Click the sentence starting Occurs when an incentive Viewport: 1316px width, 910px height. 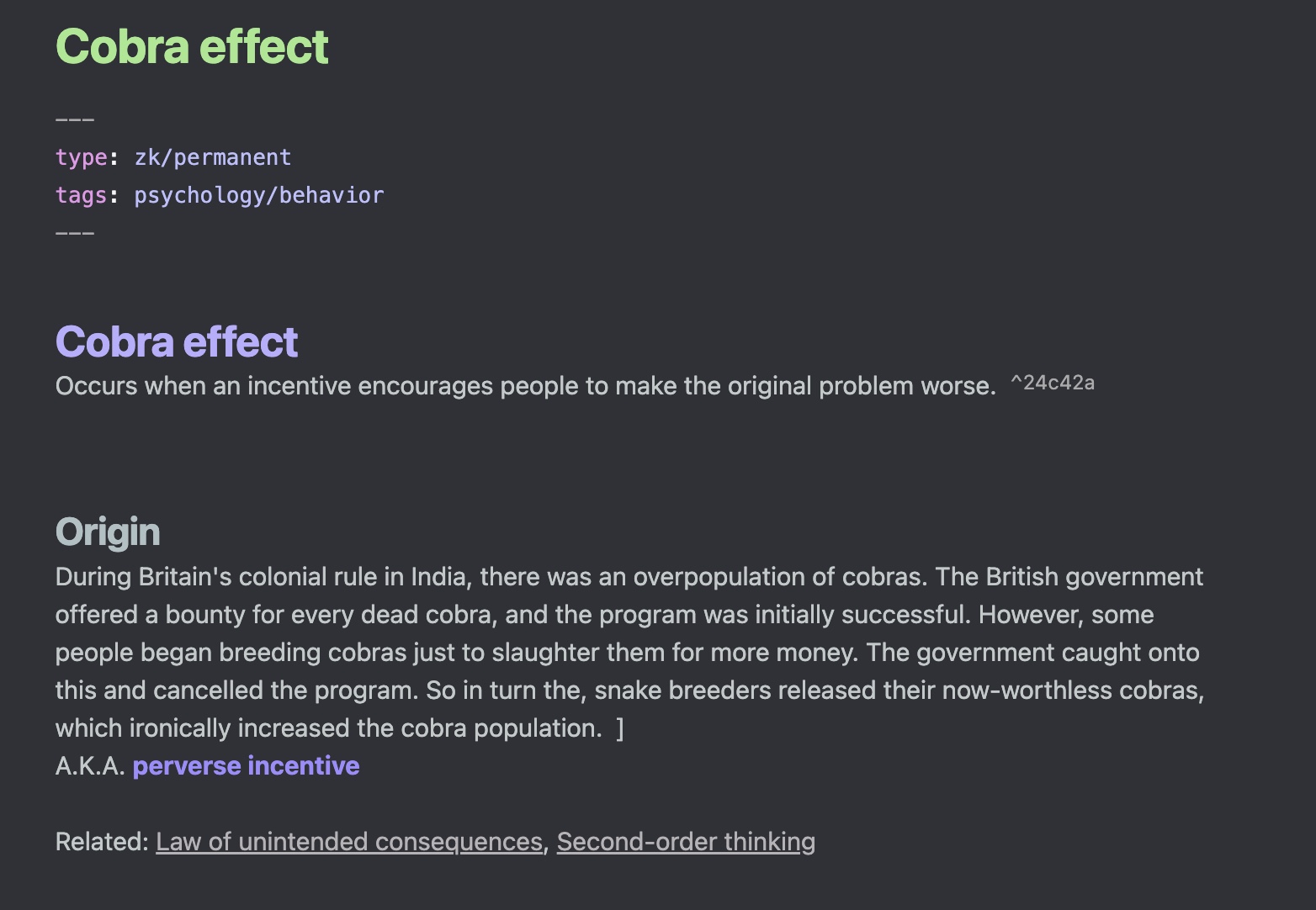tap(526, 386)
